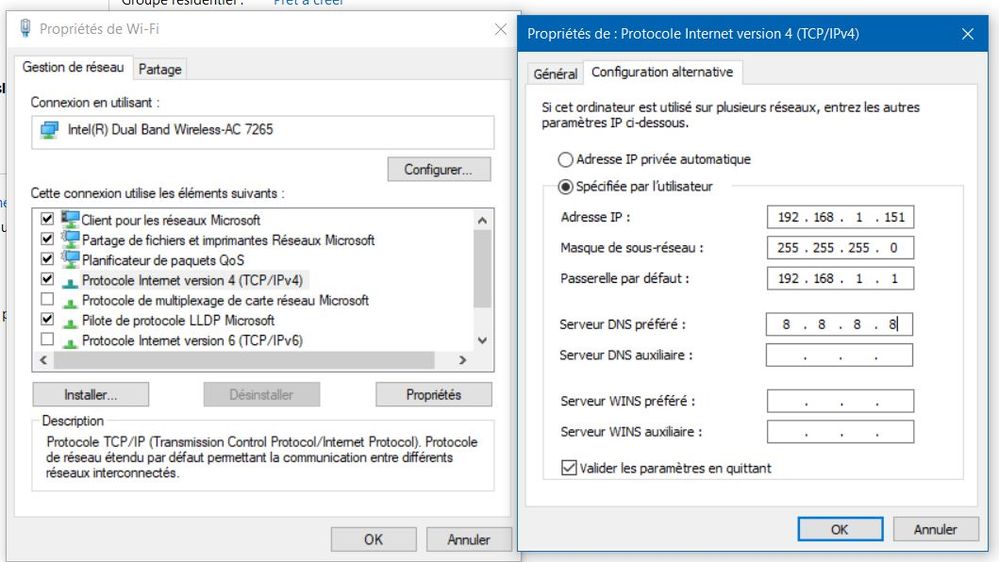The width and height of the screenshot is (999, 562).
Task: Select the Protocole Internet version 6 icon
Action: (x=70, y=340)
